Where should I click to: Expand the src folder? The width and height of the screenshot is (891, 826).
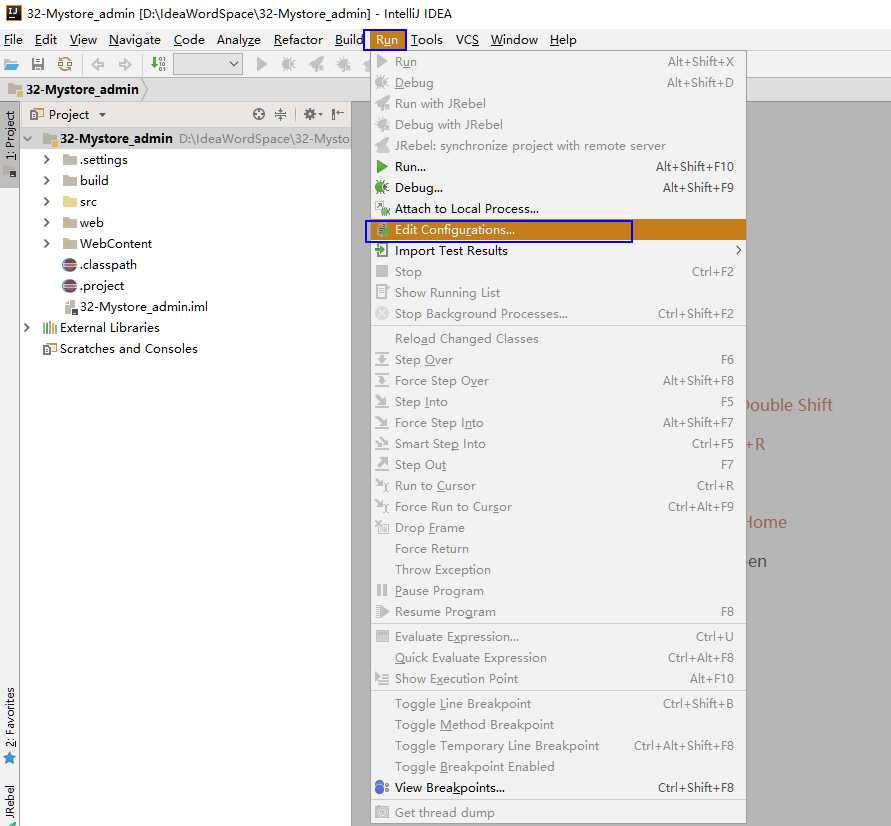(47, 202)
